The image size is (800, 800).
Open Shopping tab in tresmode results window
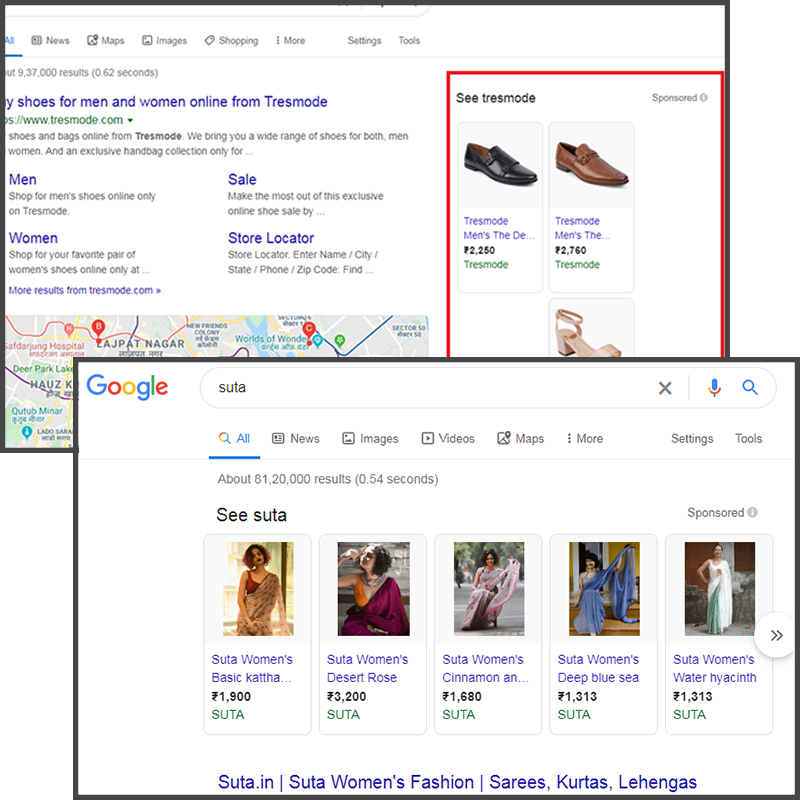pyautogui.click(x=231, y=40)
